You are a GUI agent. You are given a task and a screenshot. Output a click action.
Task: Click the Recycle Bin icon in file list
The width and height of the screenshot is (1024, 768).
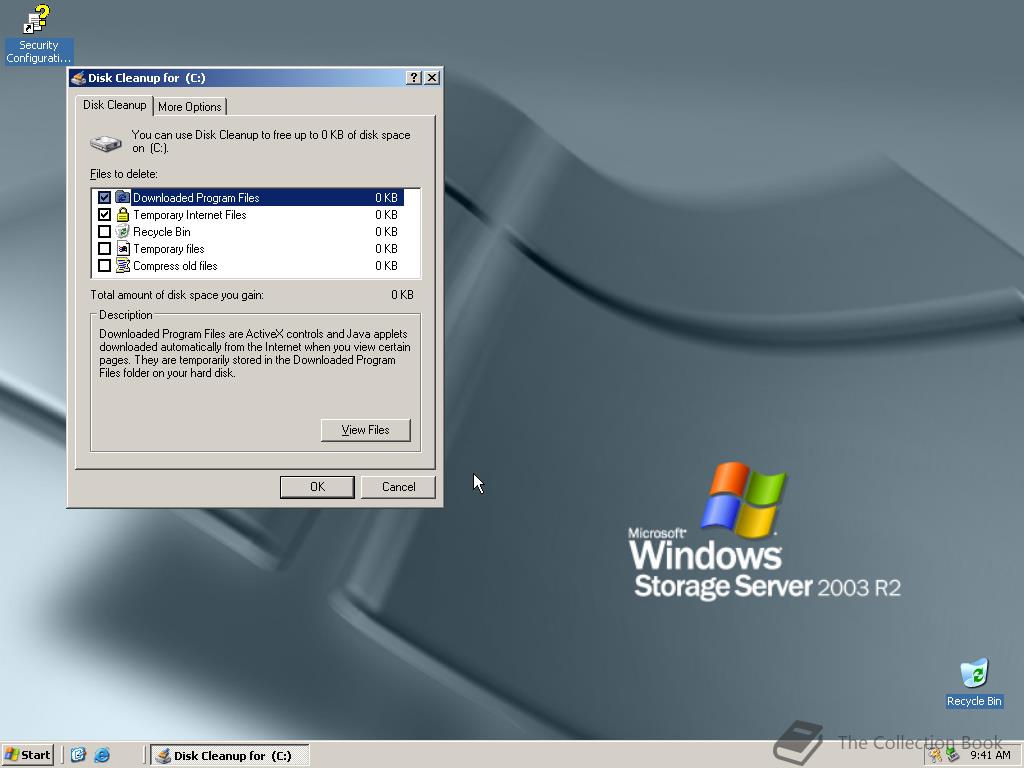click(x=122, y=231)
